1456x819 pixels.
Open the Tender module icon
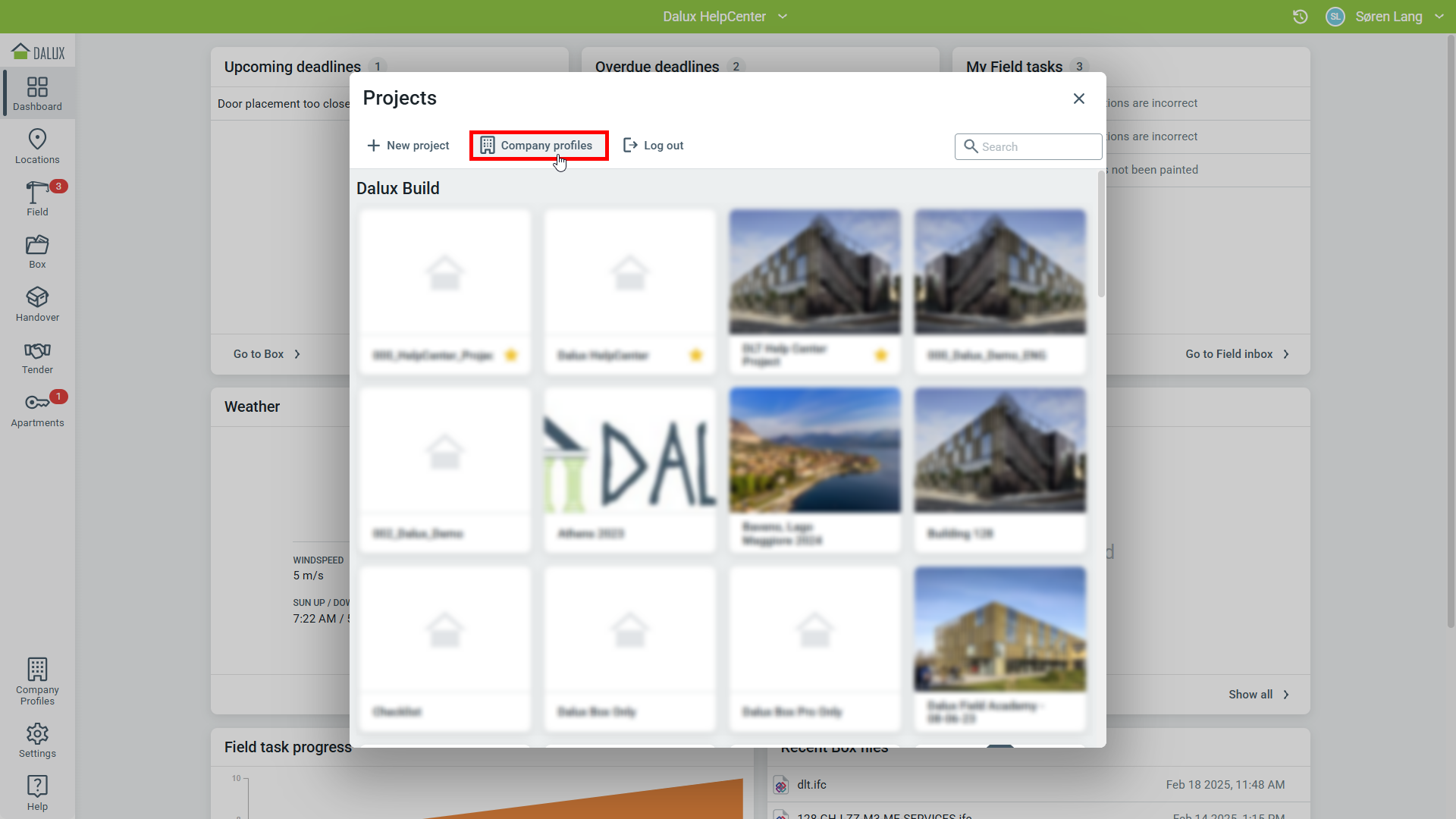click(37, 357)
